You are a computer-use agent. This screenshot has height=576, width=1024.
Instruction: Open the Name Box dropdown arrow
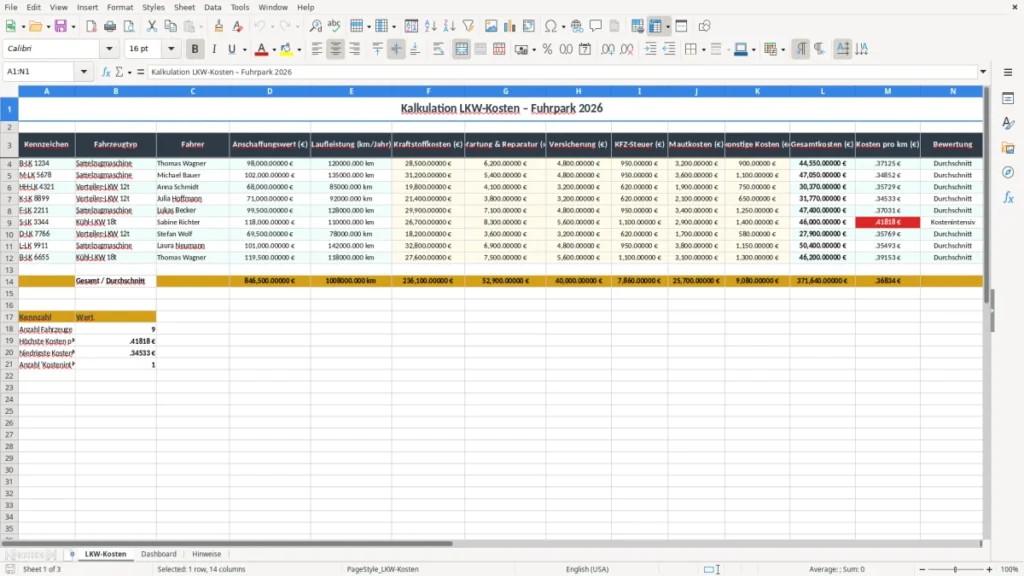click(x=84, y=72)
